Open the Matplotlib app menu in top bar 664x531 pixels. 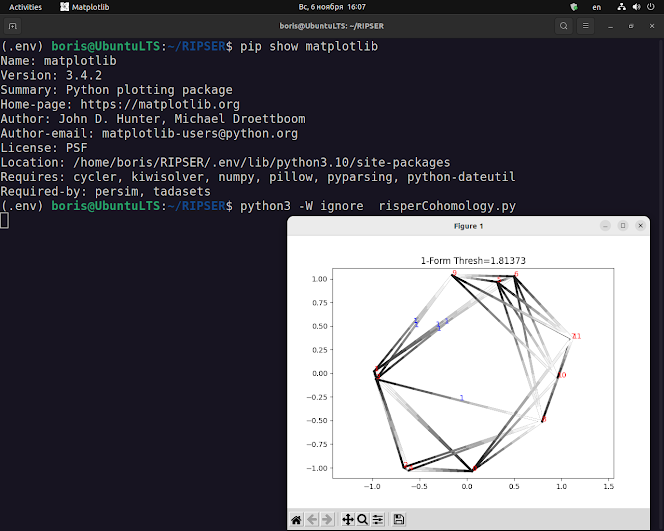(x=85, y=7)
